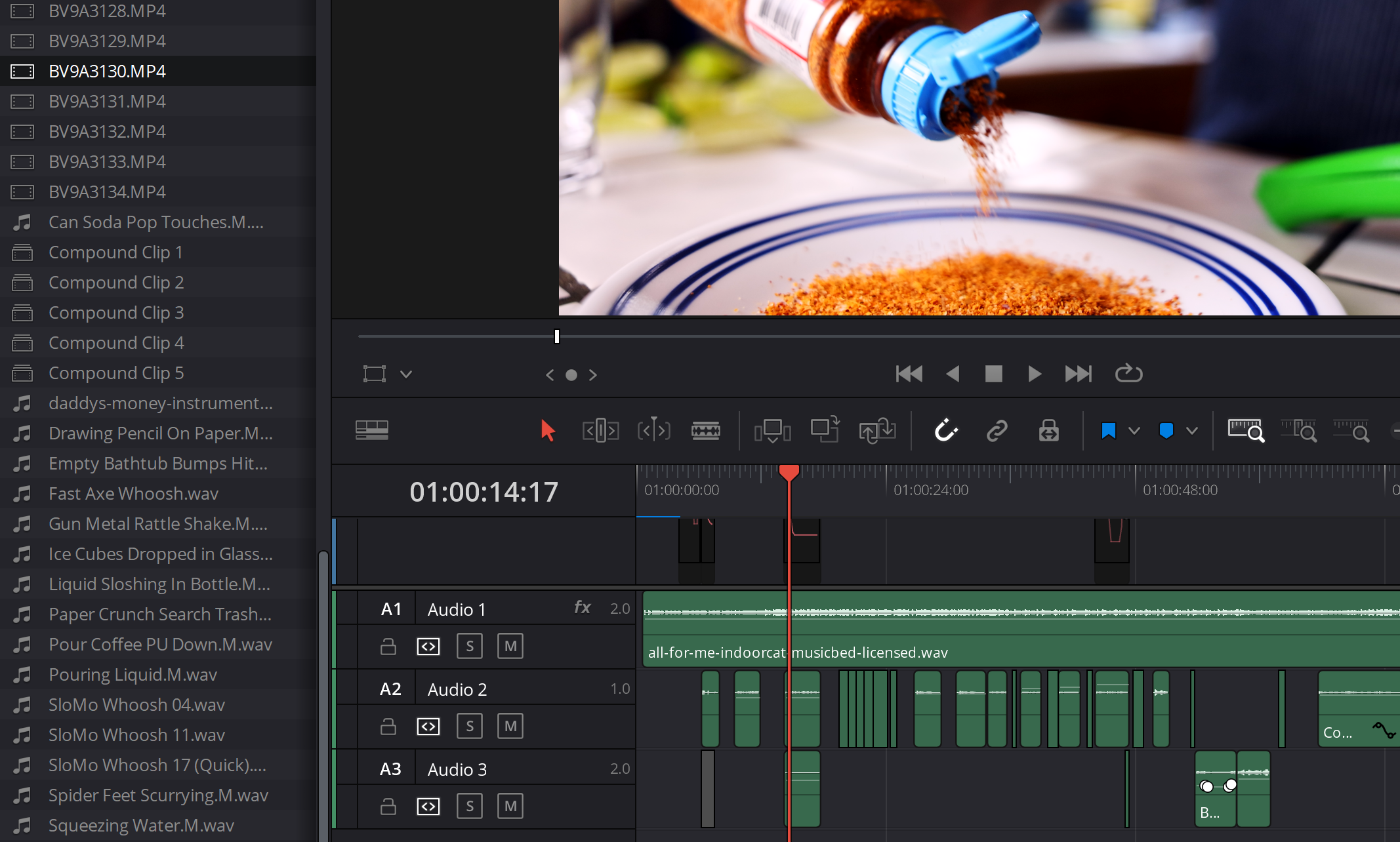Select the Blade Edit tool
The image size is (1400, 842).
coord(705,431)
